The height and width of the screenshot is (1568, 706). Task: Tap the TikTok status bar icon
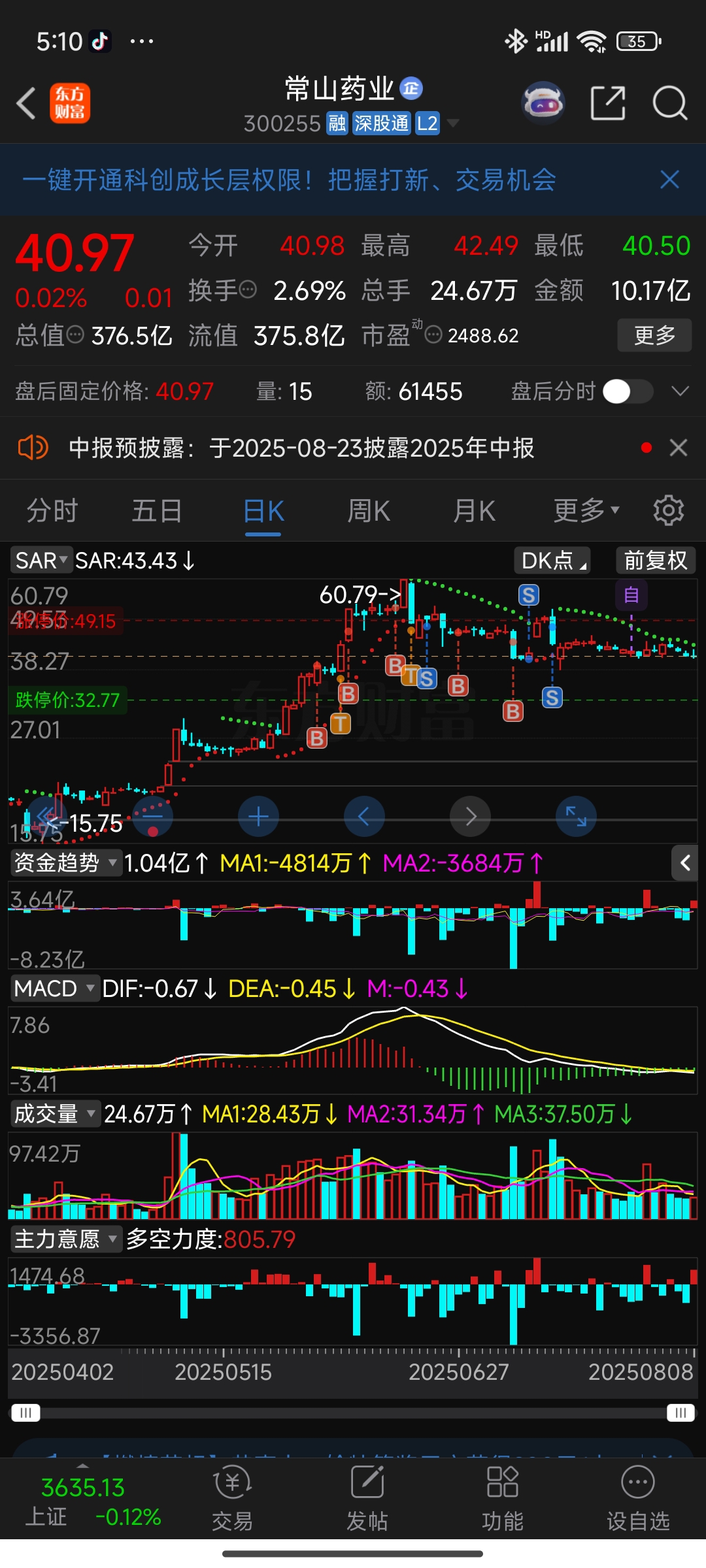(x=99, y=41)
